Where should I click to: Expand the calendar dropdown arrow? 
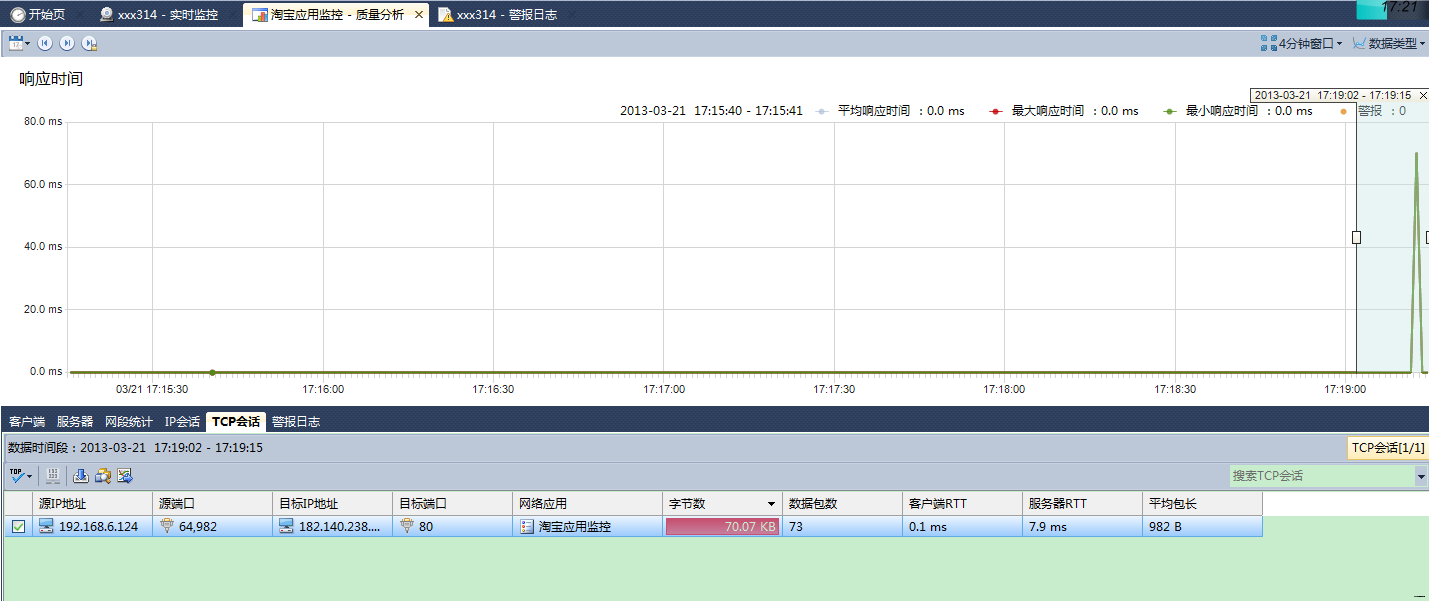pos(28,43)
